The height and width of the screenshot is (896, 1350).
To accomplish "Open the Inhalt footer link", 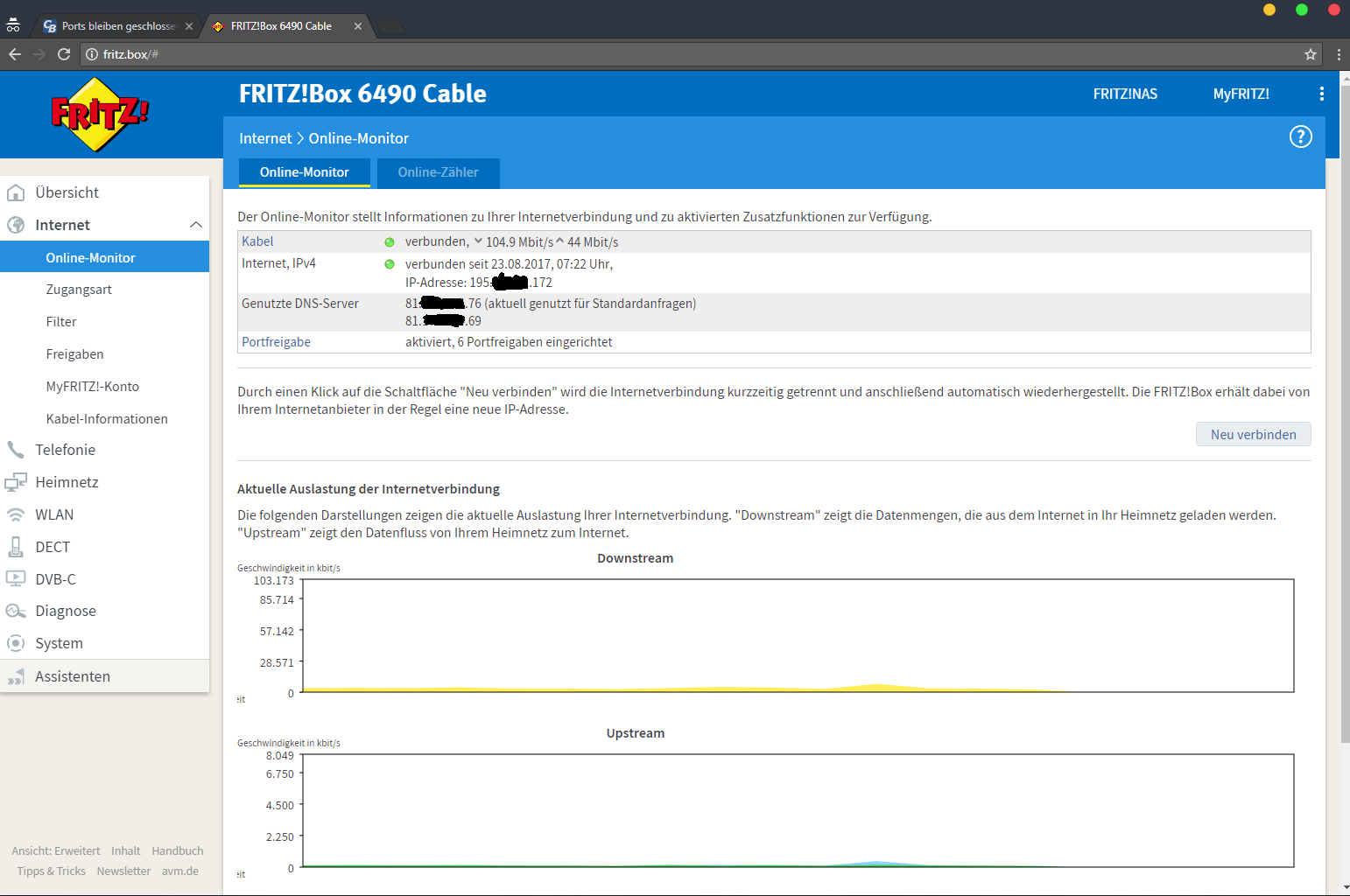I will coord(126,850).
